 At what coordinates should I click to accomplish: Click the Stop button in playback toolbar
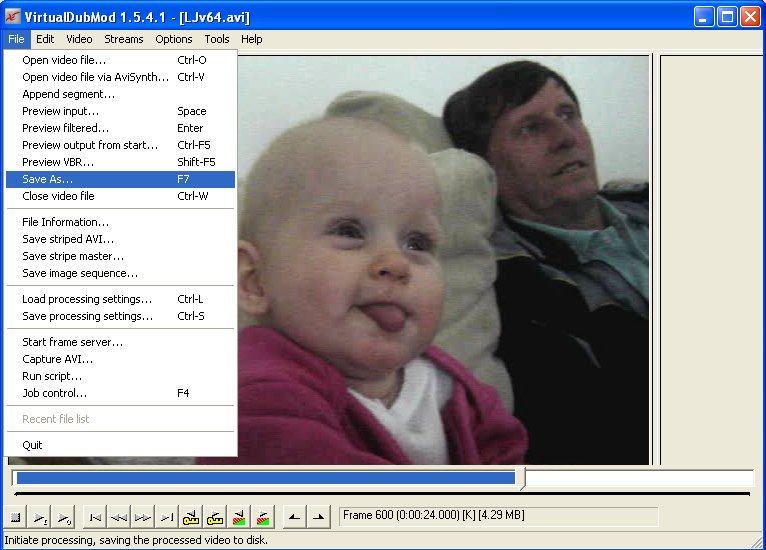16,517
